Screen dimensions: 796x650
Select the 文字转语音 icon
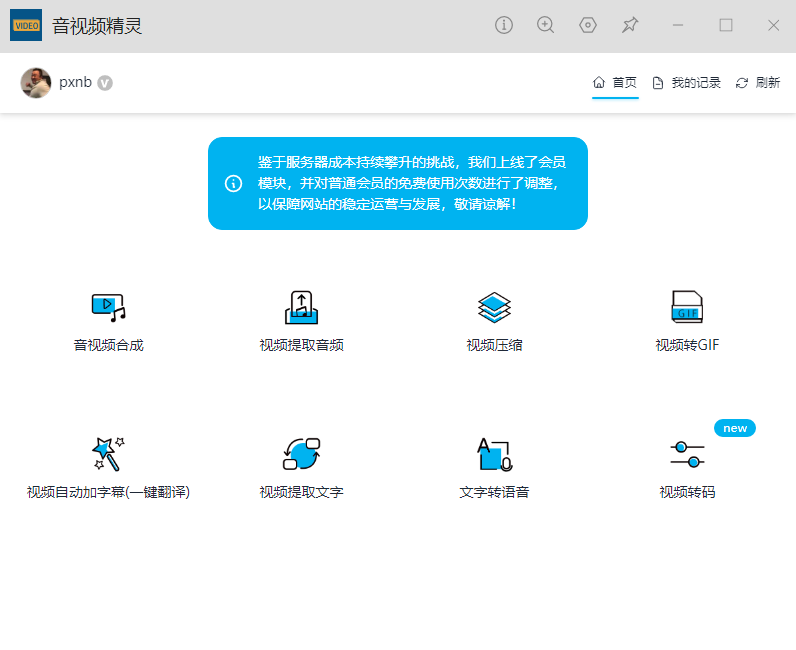point(494,454)
